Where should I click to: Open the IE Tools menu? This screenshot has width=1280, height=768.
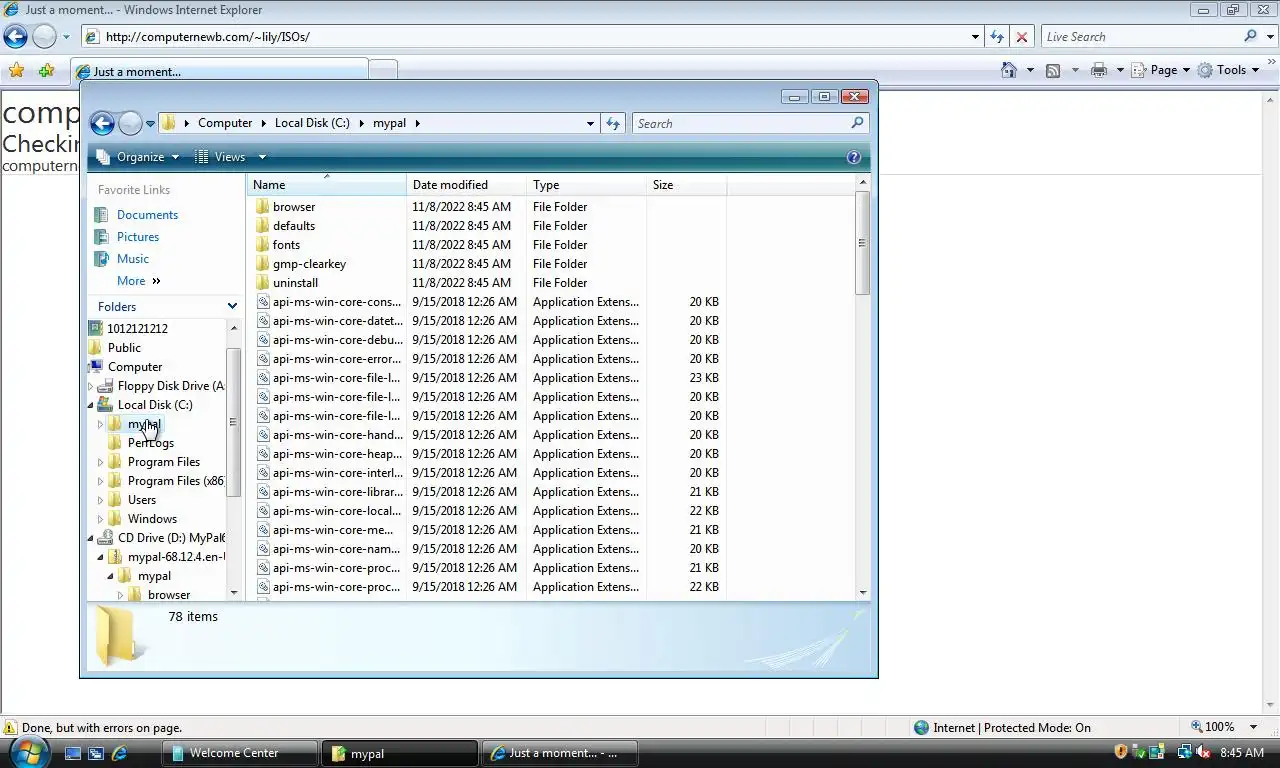1228,70
